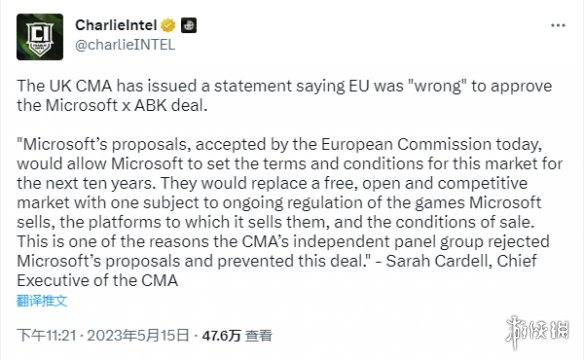Image resolution: width=584 pixels, height=360 pixels.
Task: Click the 查看 views label
Action: pos(258,336)
